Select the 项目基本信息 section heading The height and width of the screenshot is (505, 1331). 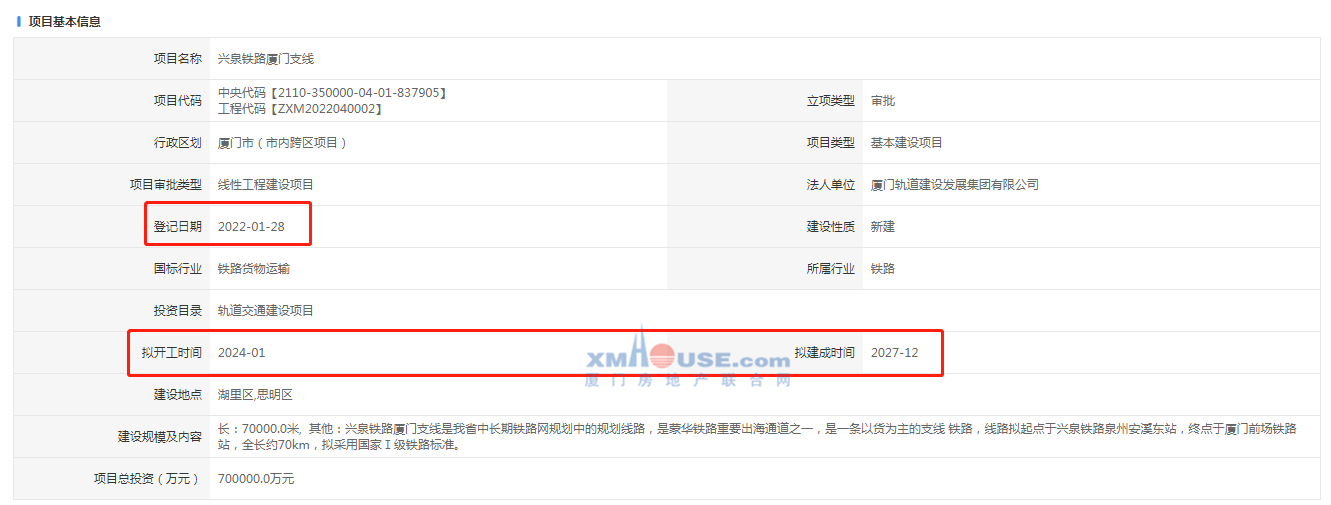64,21
